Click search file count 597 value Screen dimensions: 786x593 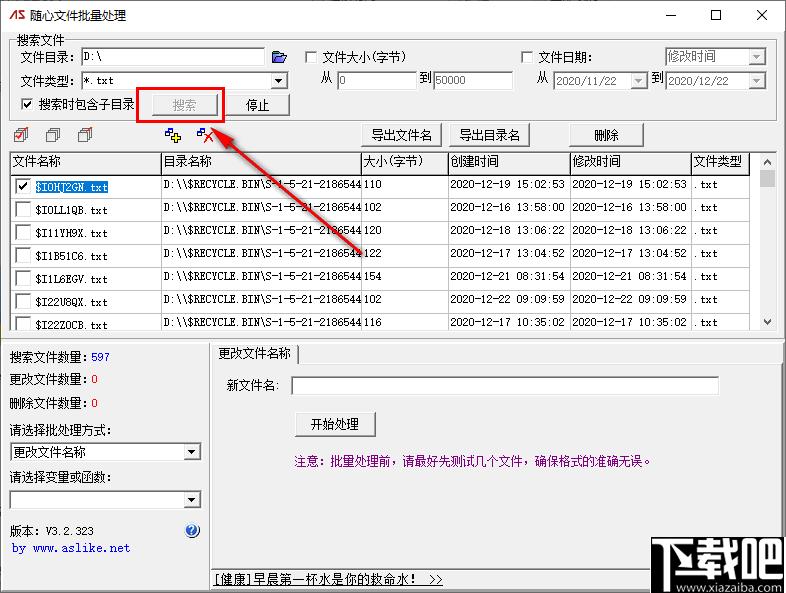pyautogui.click(x=100, y=357)
